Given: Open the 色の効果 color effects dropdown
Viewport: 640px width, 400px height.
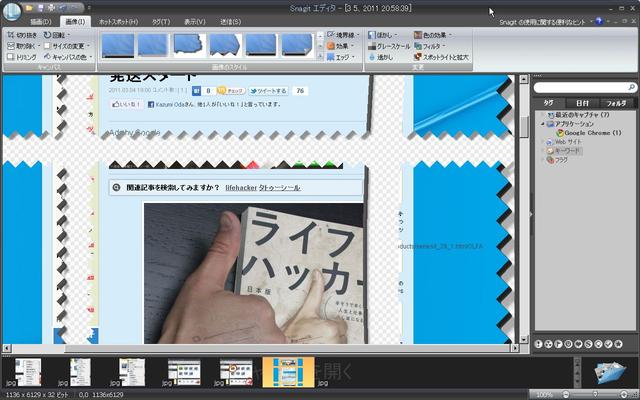Looking at the screenshot, I should click(x=434, y=35).
